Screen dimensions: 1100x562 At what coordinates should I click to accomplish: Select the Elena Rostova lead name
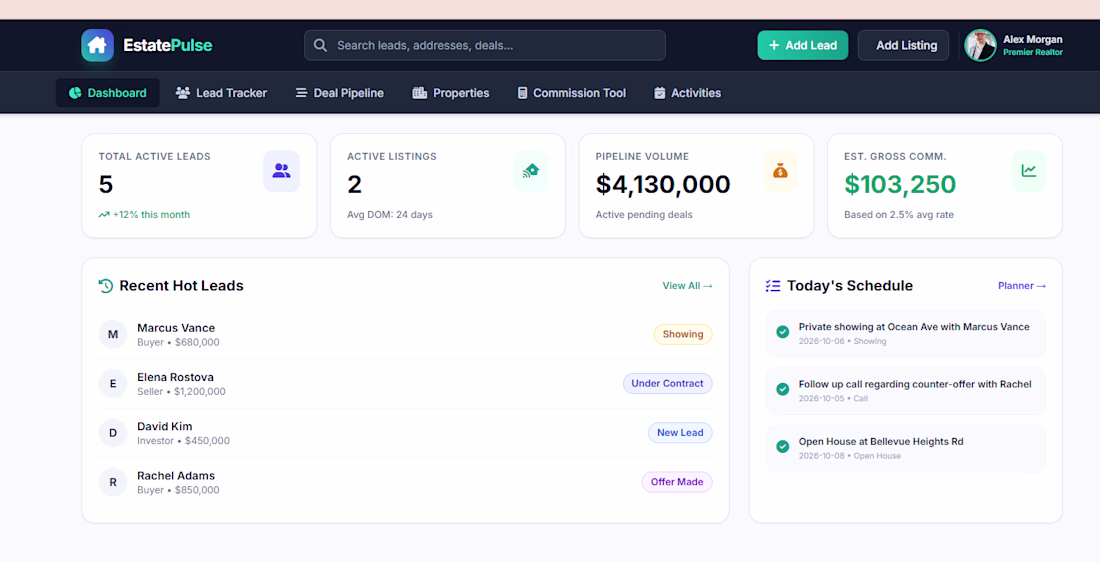click(x=175, y=377)
